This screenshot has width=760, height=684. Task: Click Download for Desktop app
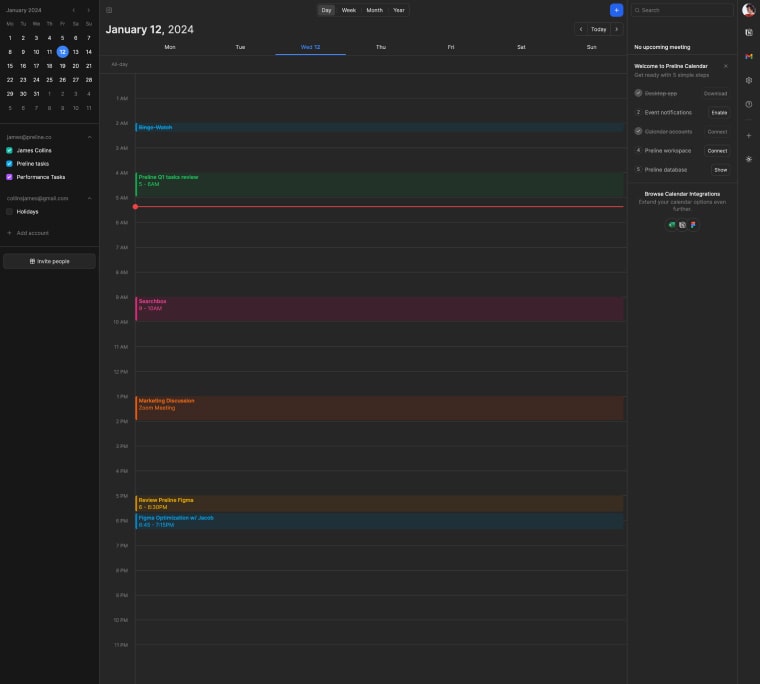(715, 94)
